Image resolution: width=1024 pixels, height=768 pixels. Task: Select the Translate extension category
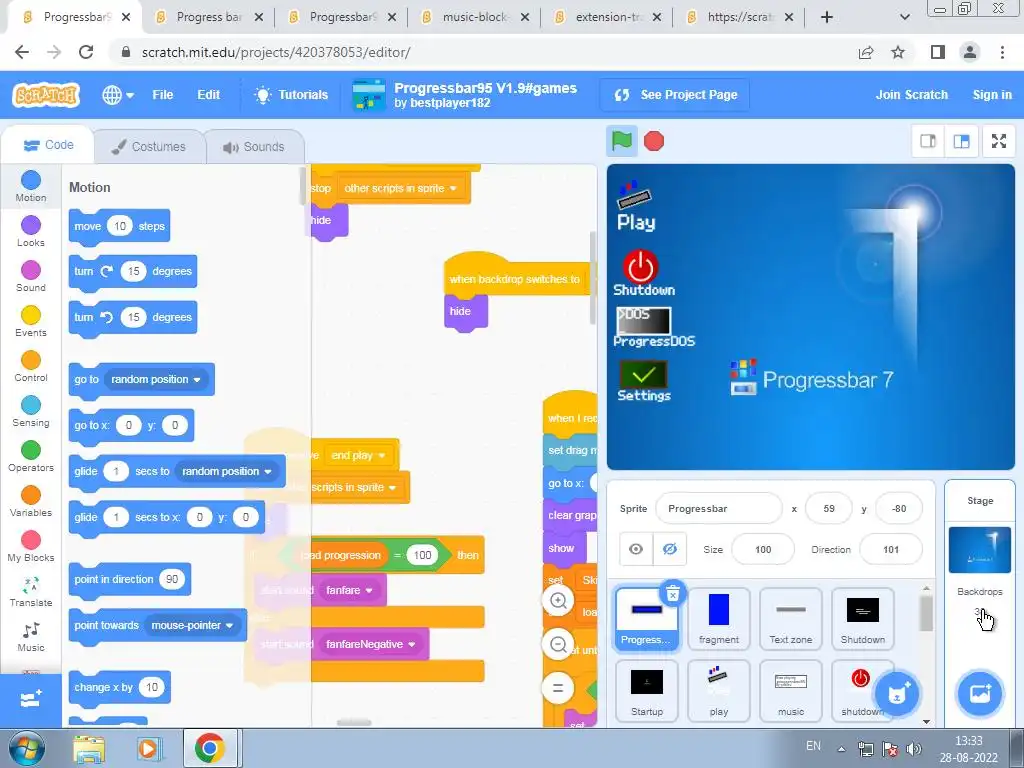click(x=31, y=592)
